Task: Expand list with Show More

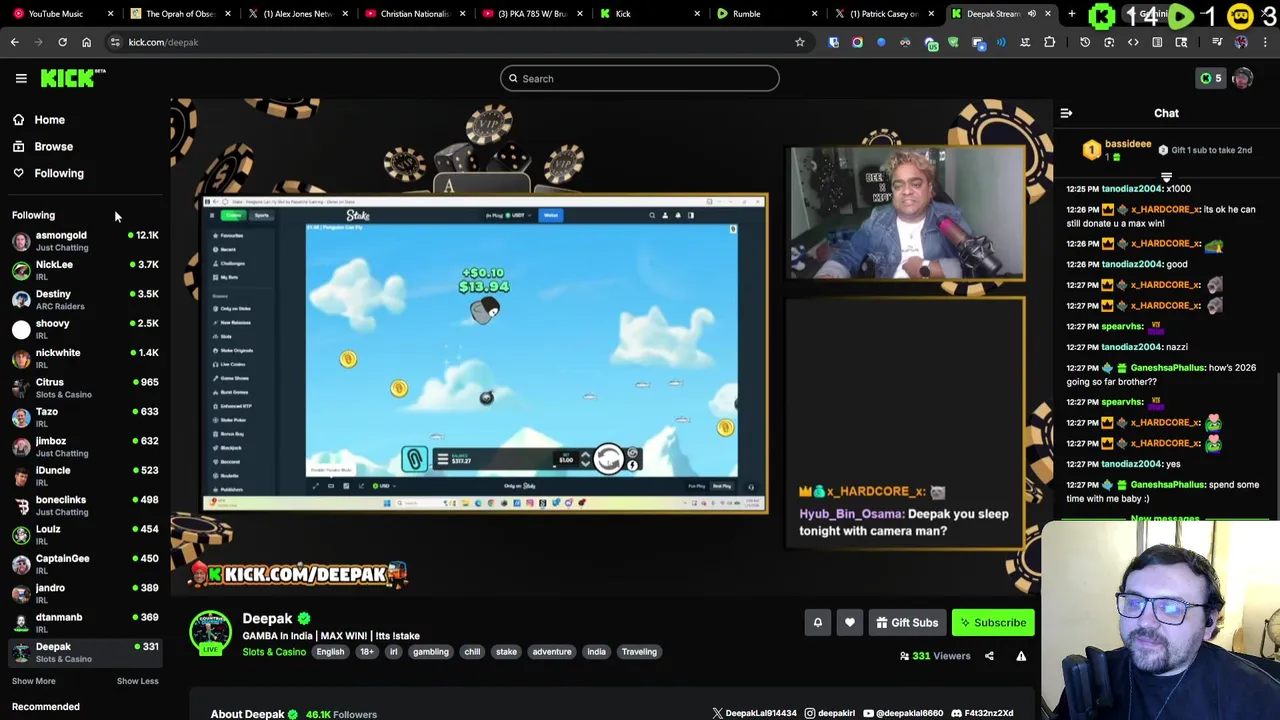Action: coord(33,681)
